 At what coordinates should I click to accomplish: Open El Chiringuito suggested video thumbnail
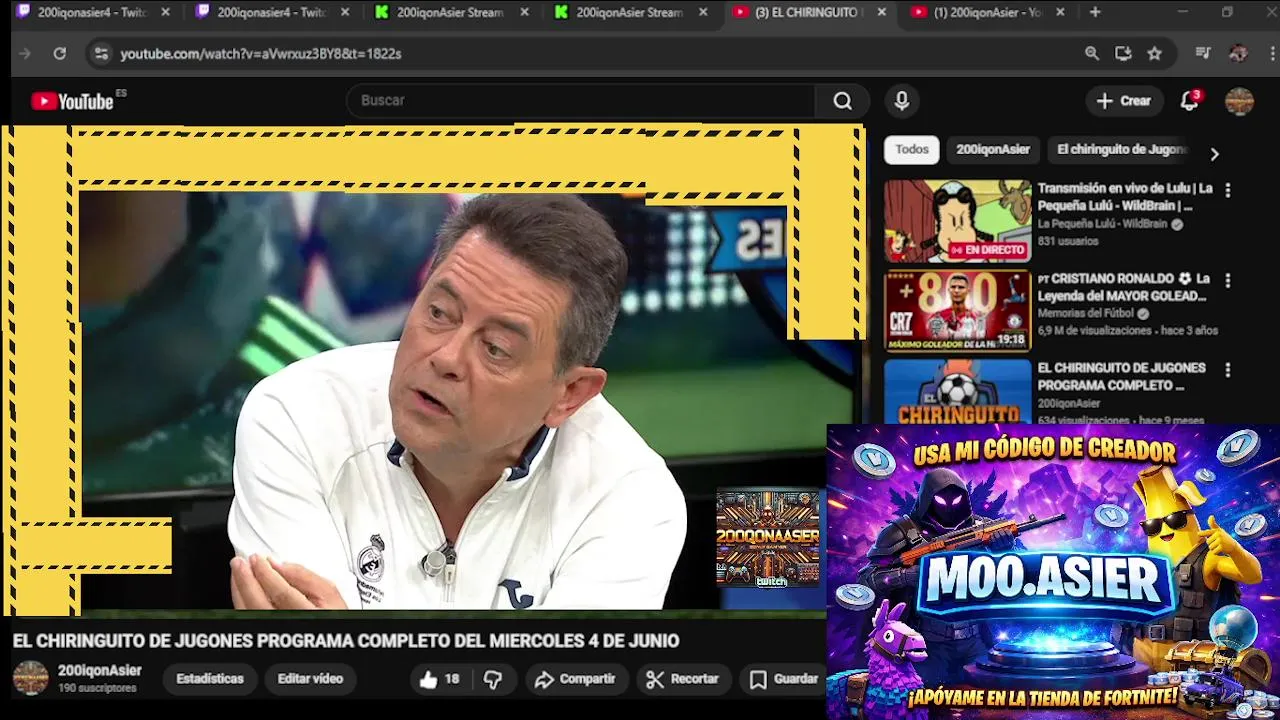click(x=957, y=391)
